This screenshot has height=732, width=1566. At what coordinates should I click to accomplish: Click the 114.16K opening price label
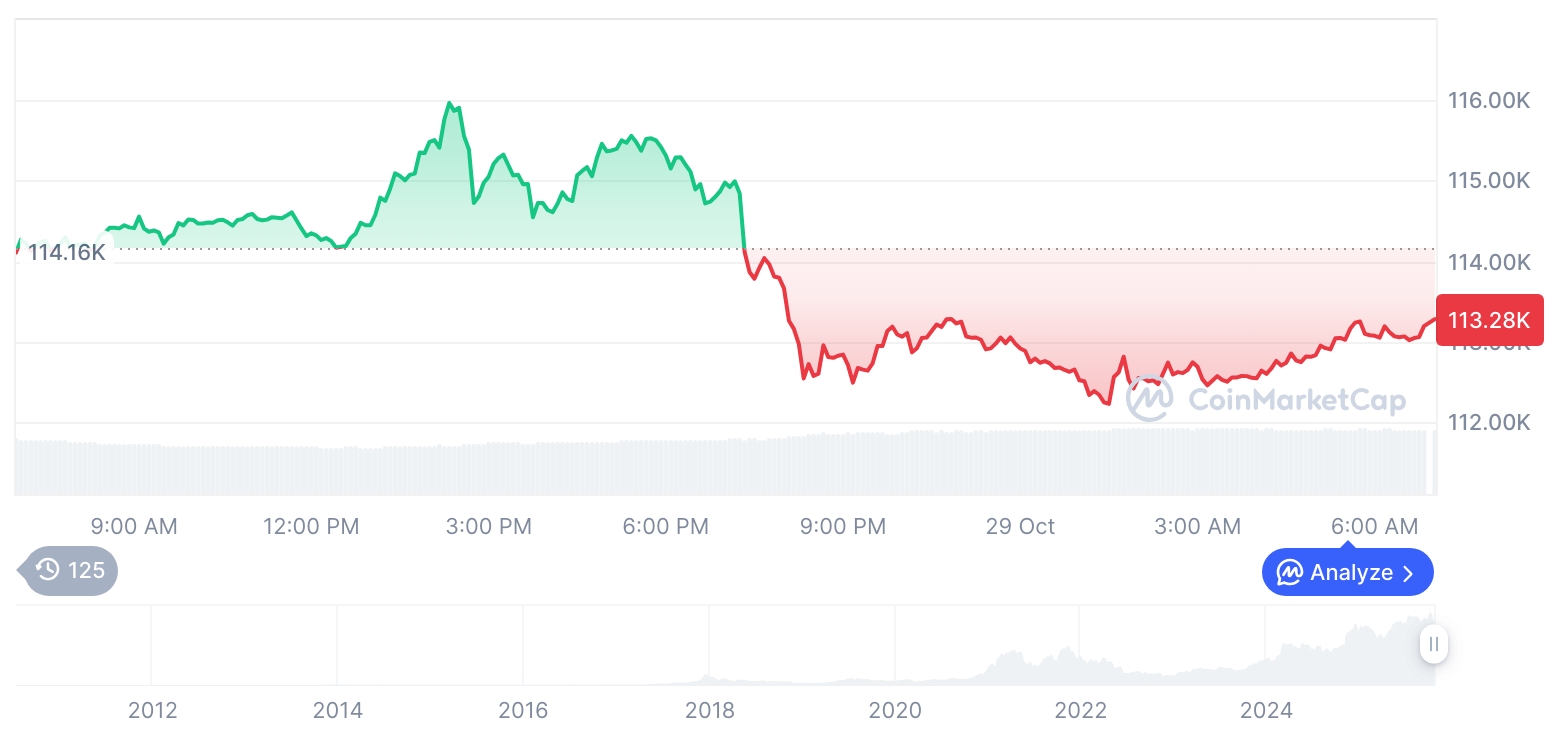[66, 252]
